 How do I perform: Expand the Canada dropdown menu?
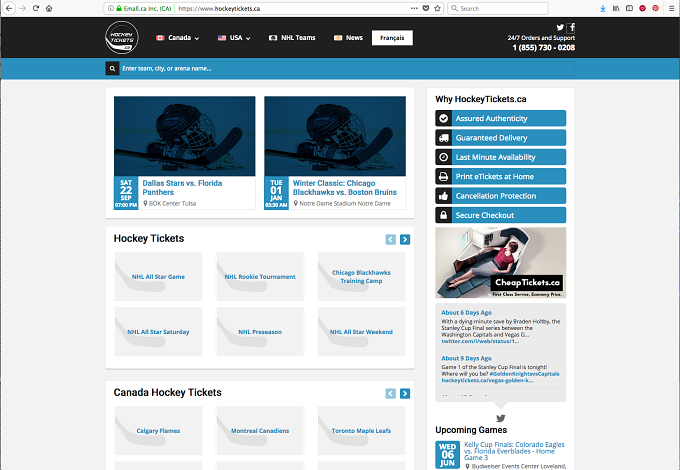click(x=178, y=38)
